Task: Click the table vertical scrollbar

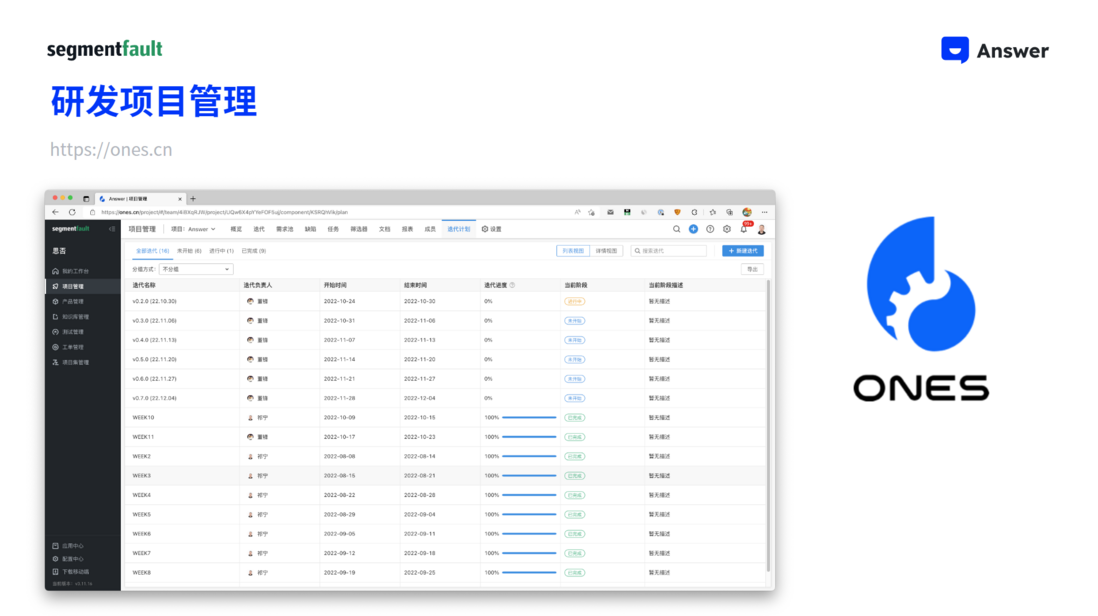Action: pos(768,426)
